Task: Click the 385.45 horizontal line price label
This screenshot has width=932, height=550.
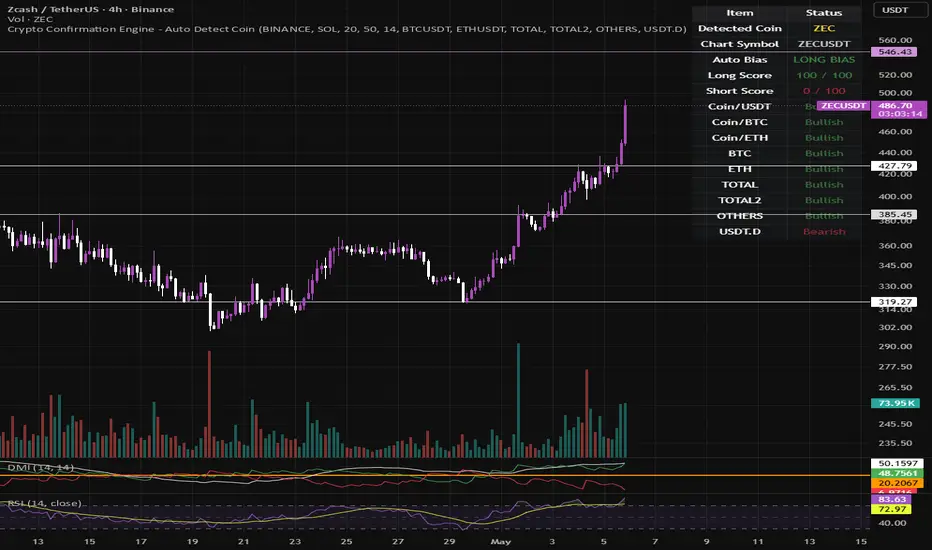Action: tap(895, 214)
